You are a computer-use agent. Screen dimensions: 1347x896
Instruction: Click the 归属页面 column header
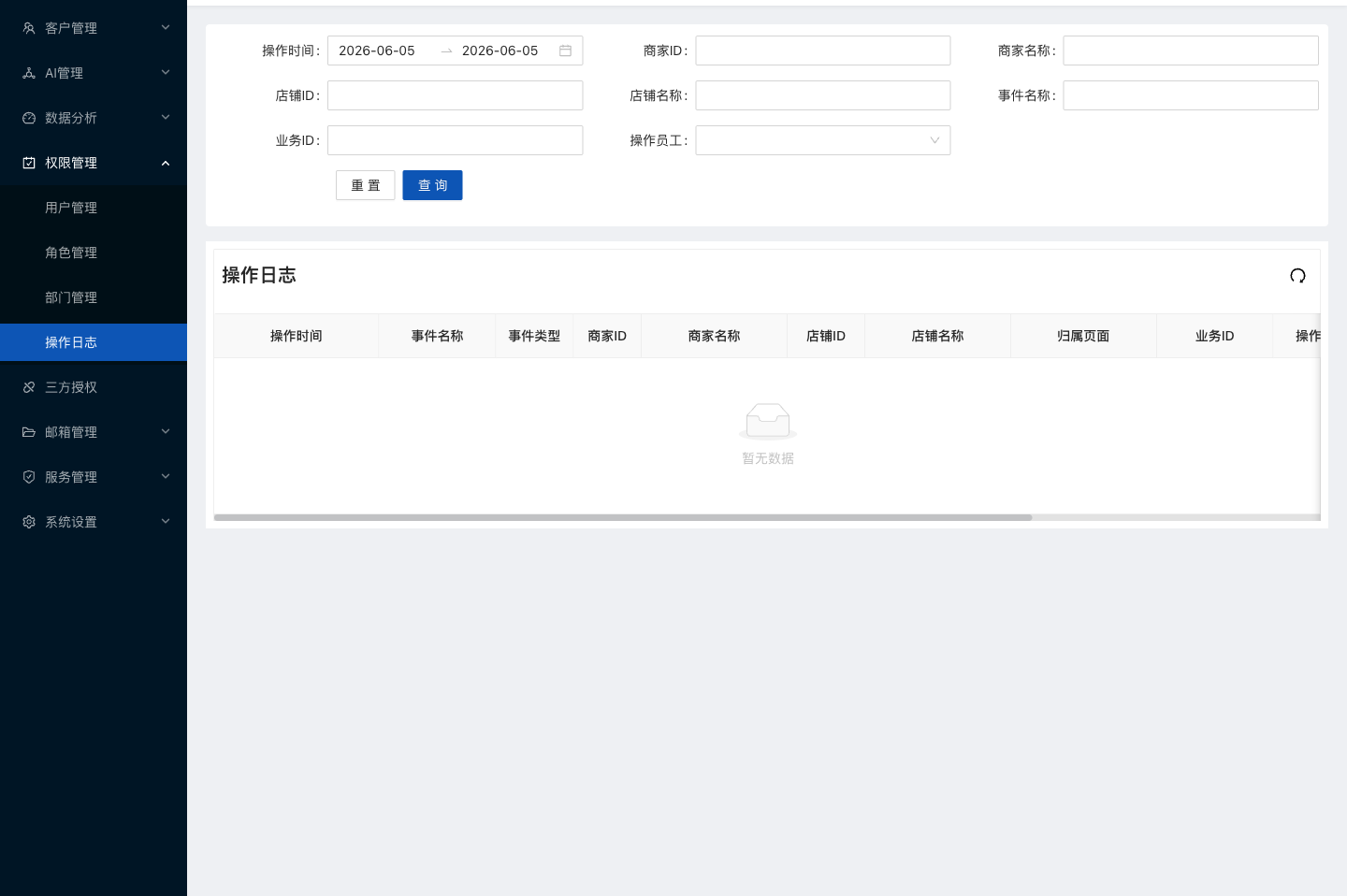pyautogui.click(x=1083, y=336)
